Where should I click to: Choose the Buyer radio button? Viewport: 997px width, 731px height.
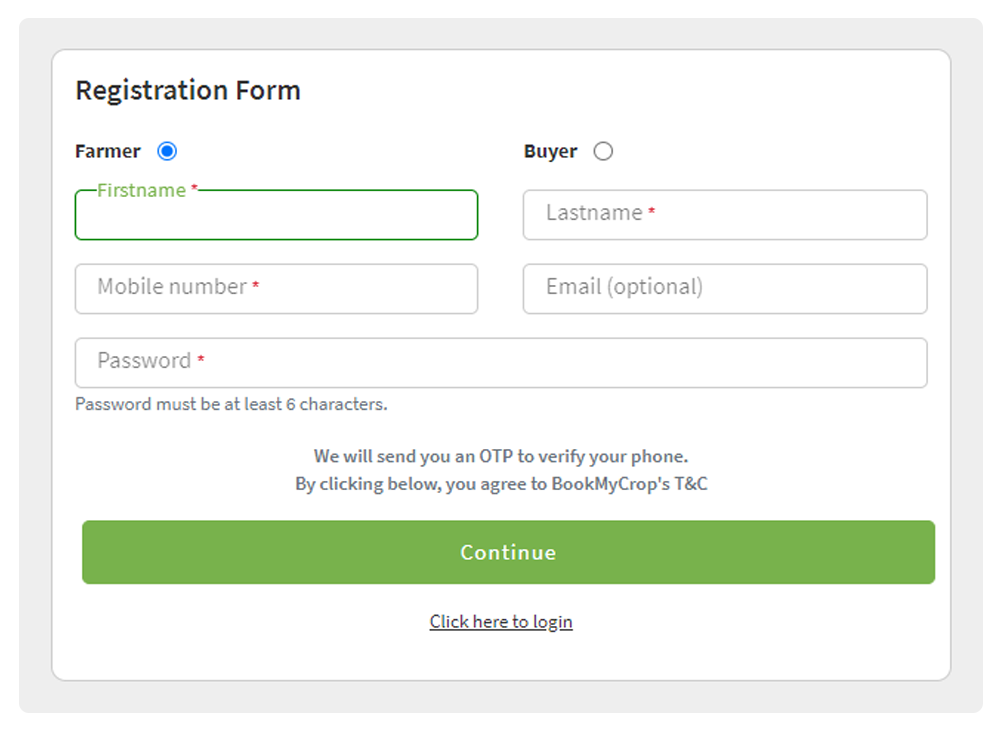click(x=603, y=151)
